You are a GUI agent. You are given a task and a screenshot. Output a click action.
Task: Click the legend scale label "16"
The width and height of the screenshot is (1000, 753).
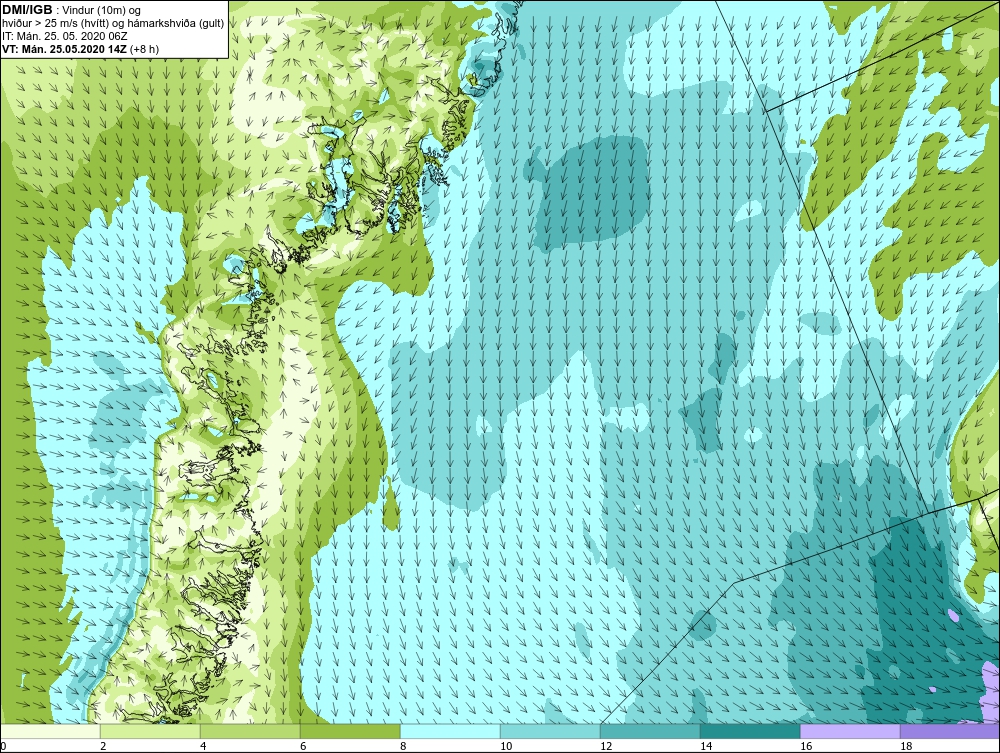806,746
